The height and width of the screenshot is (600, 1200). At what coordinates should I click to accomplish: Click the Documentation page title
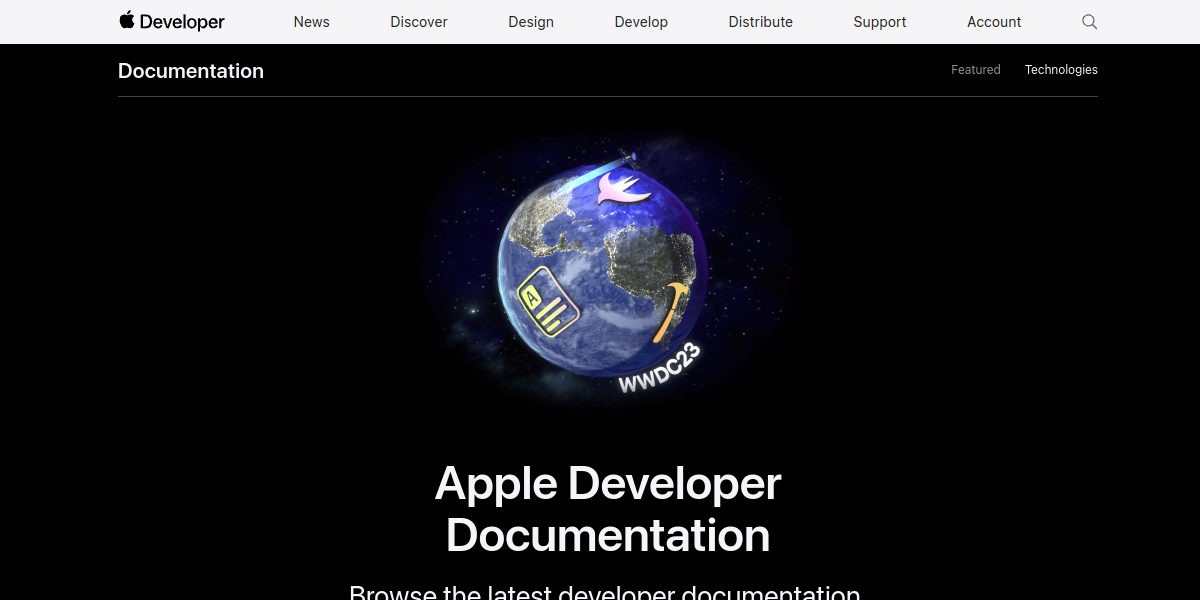coord(191,71)
